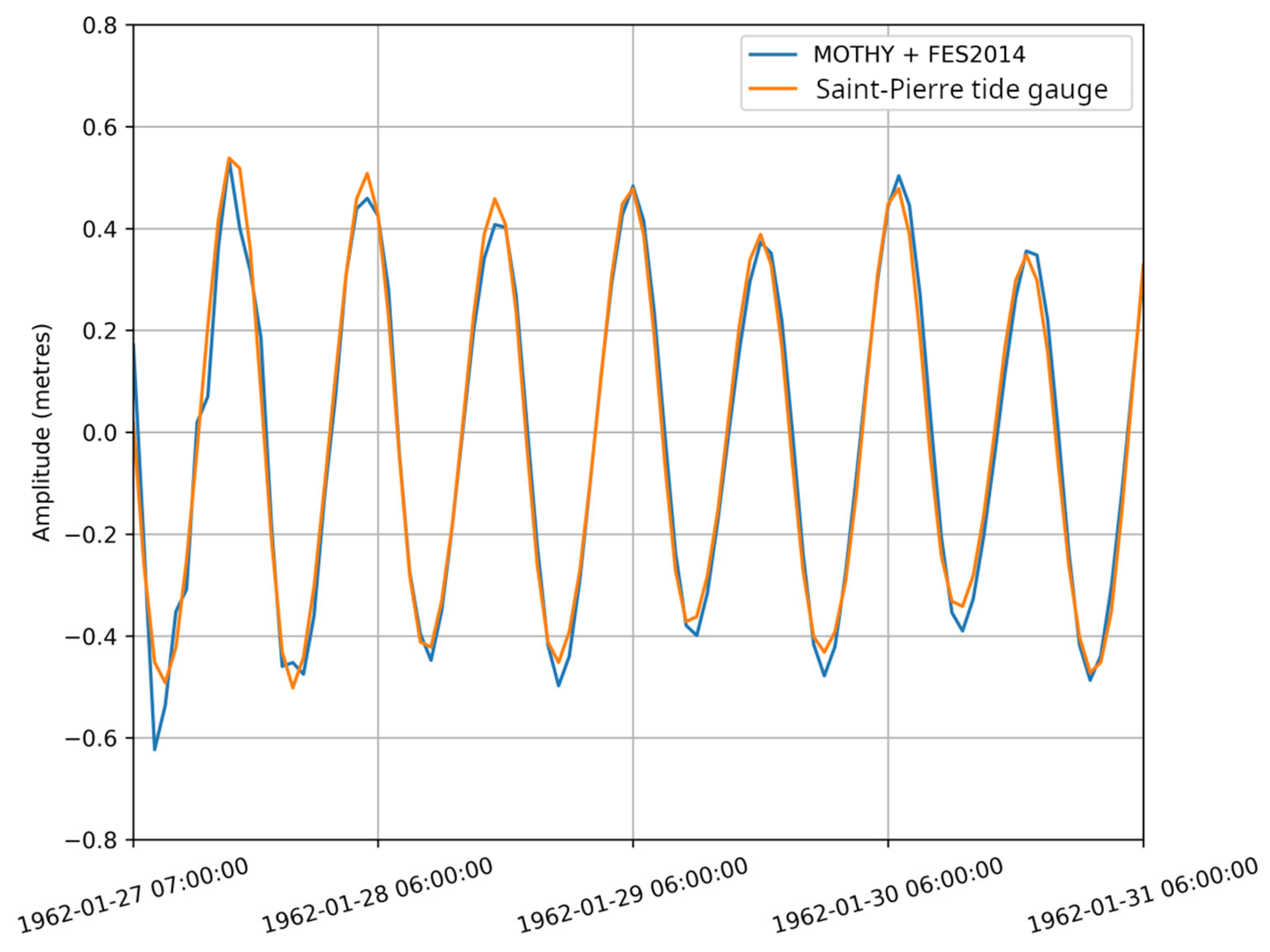Click the 0.8 y-axis tick label
1270x952 pixels.
click(100, 26)
